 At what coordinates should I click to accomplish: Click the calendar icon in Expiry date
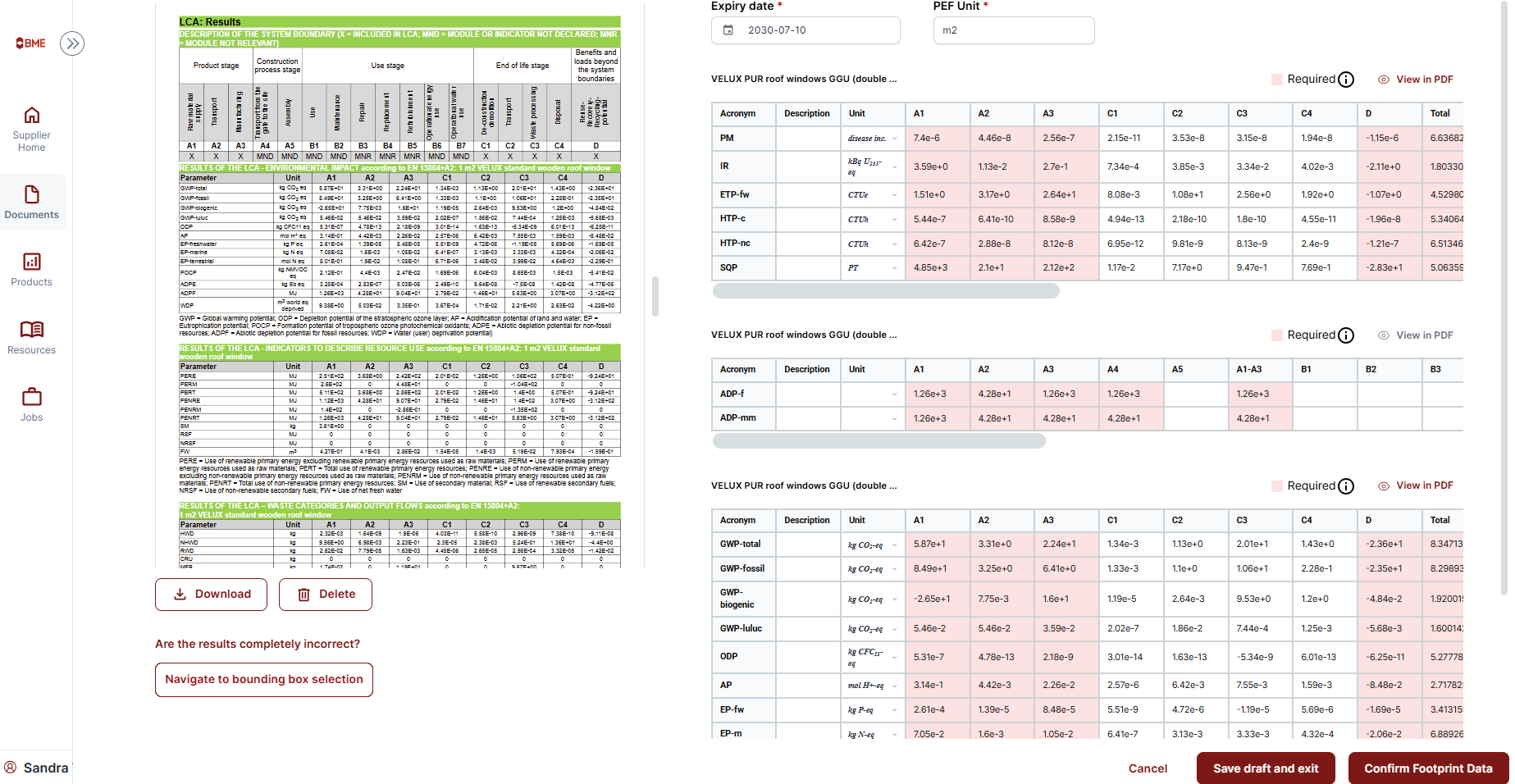click(x=728, y=30)
